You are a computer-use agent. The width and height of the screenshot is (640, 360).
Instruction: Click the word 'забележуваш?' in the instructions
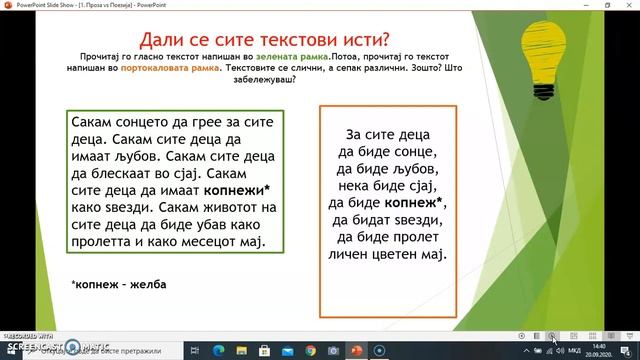264,79
